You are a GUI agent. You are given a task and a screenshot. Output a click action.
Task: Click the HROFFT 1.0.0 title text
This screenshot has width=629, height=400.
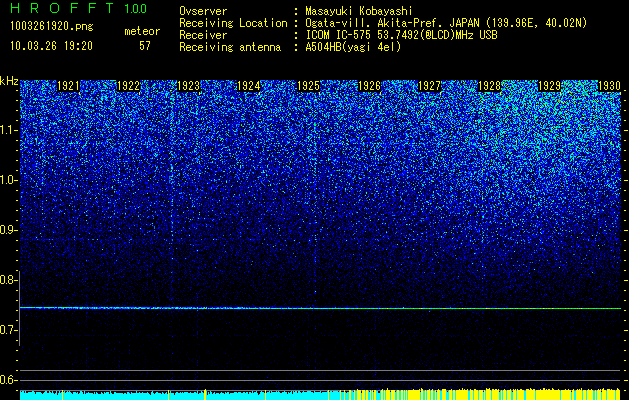pyautogui.click(x=79, y=8)
